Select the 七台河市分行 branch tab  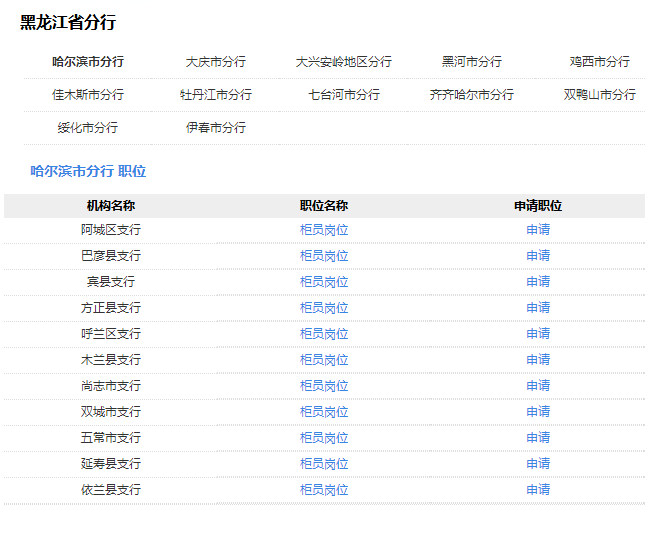point(344,95)
